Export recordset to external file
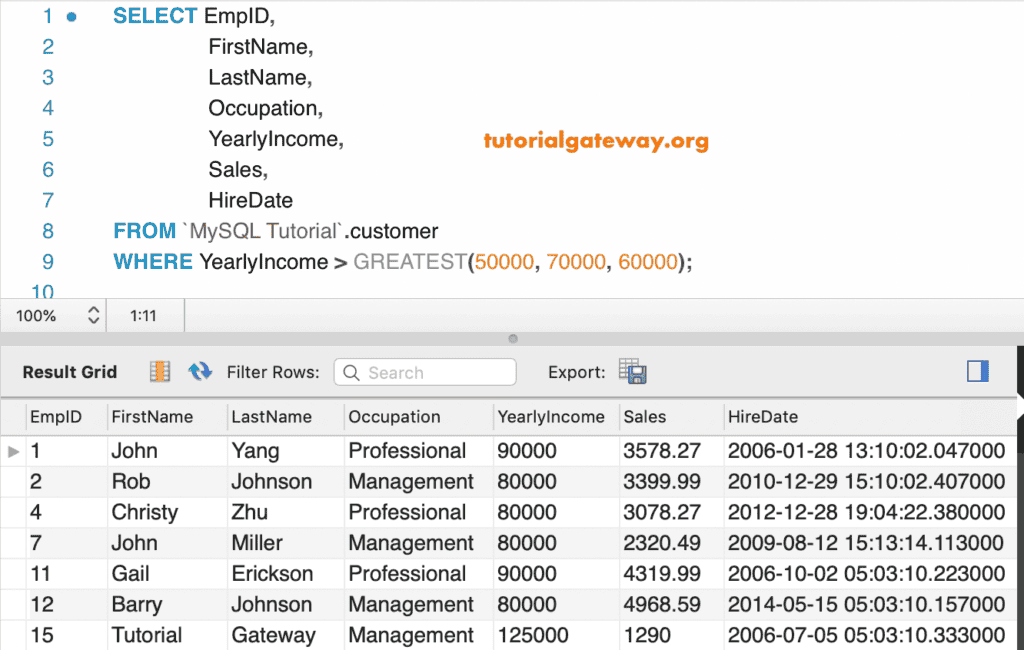 (x=632, y=372)
